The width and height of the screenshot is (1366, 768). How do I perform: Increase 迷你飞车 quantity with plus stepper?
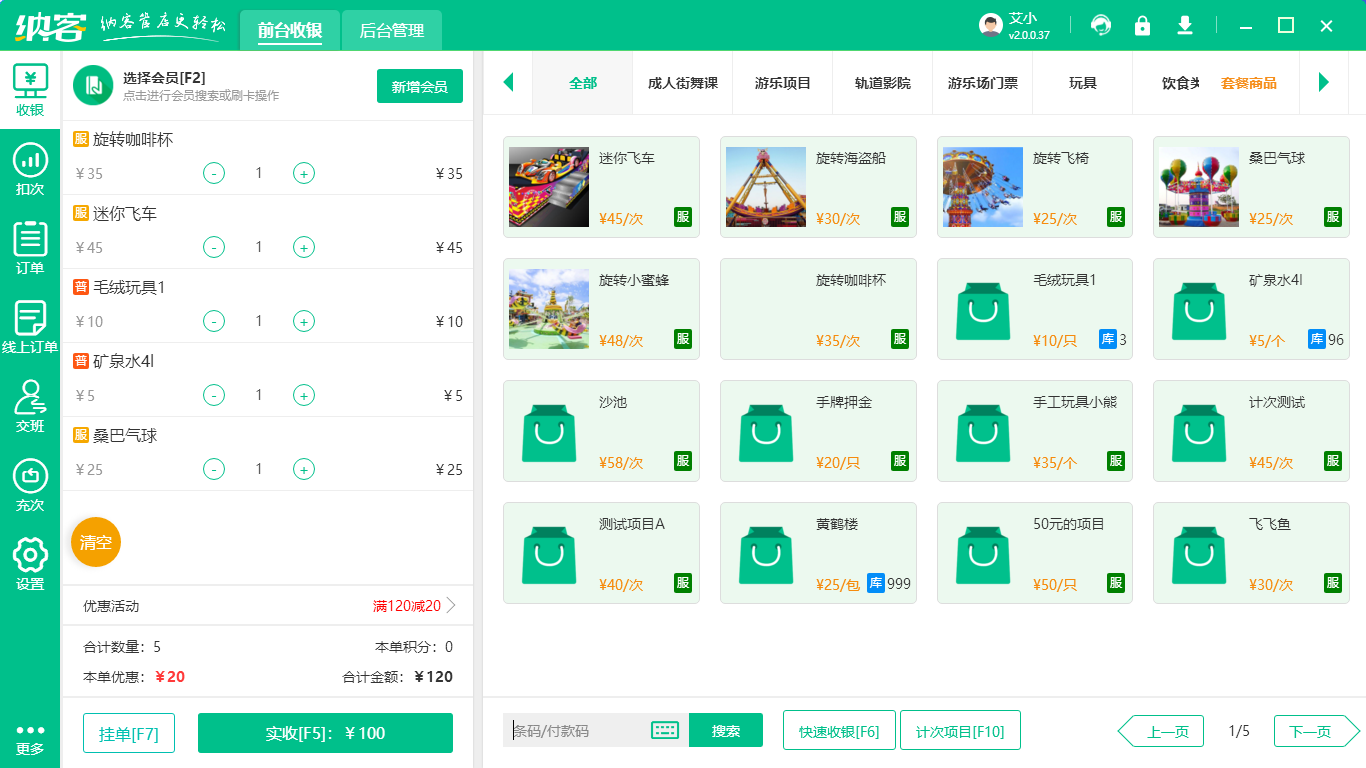pos(303,247)
